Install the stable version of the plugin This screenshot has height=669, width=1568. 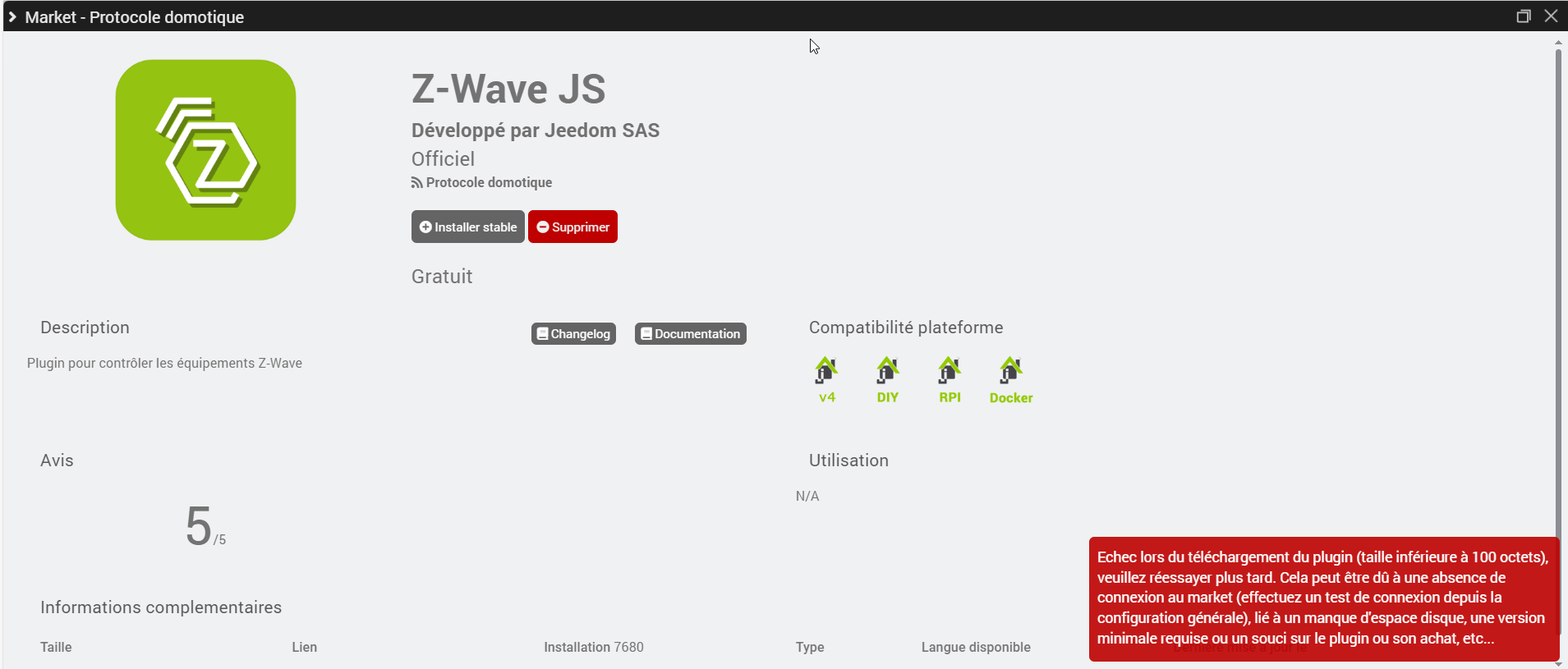pos(467,227)
